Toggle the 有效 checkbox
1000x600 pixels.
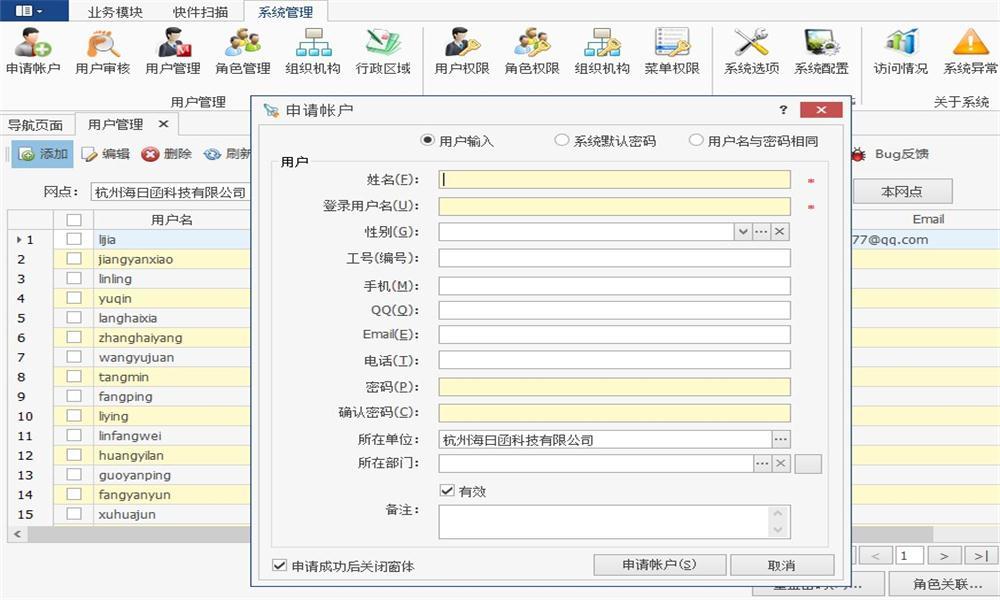pyautogui.click(x=447, y=490)
